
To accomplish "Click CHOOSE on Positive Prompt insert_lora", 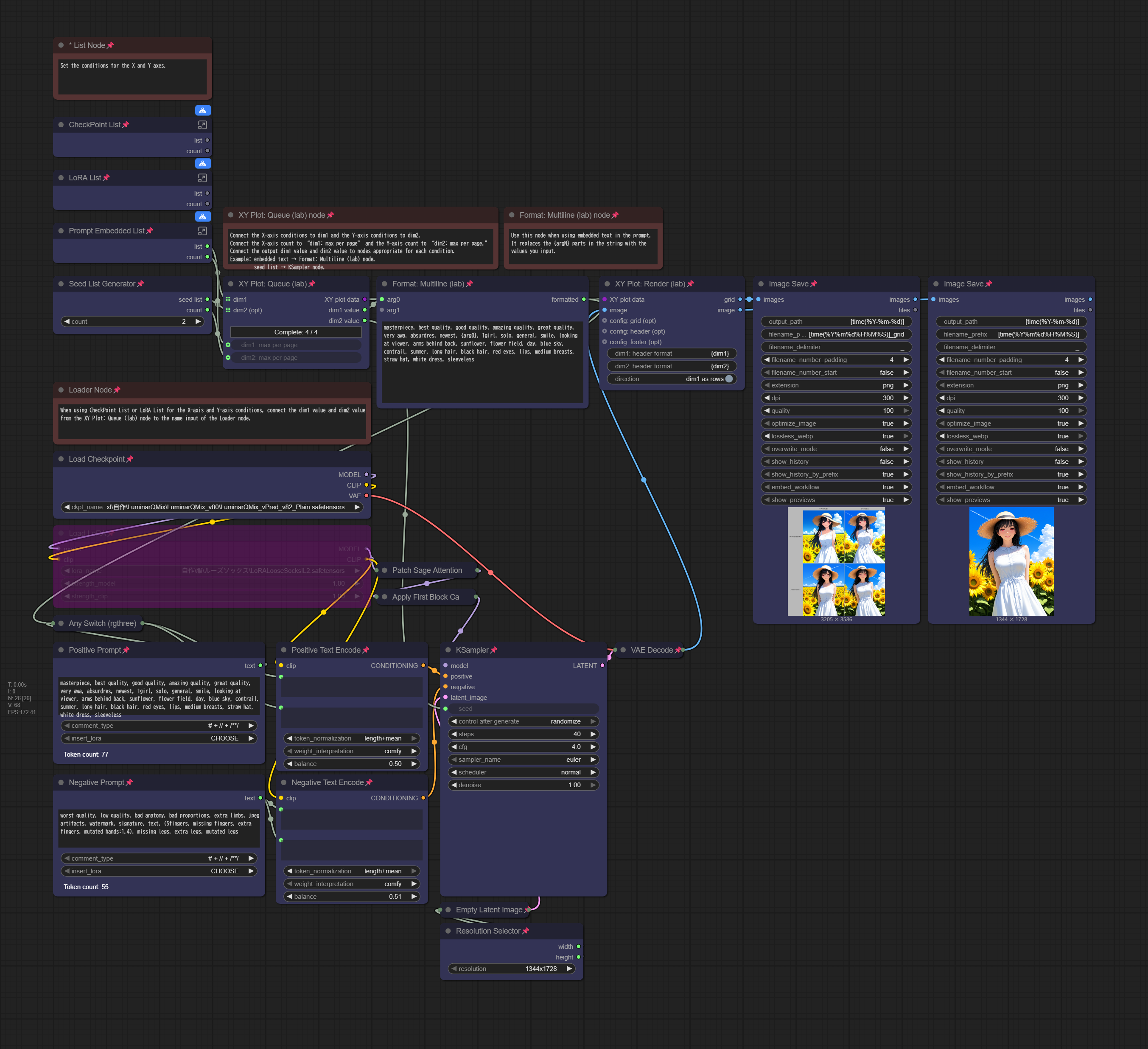I will click(224, 738).
